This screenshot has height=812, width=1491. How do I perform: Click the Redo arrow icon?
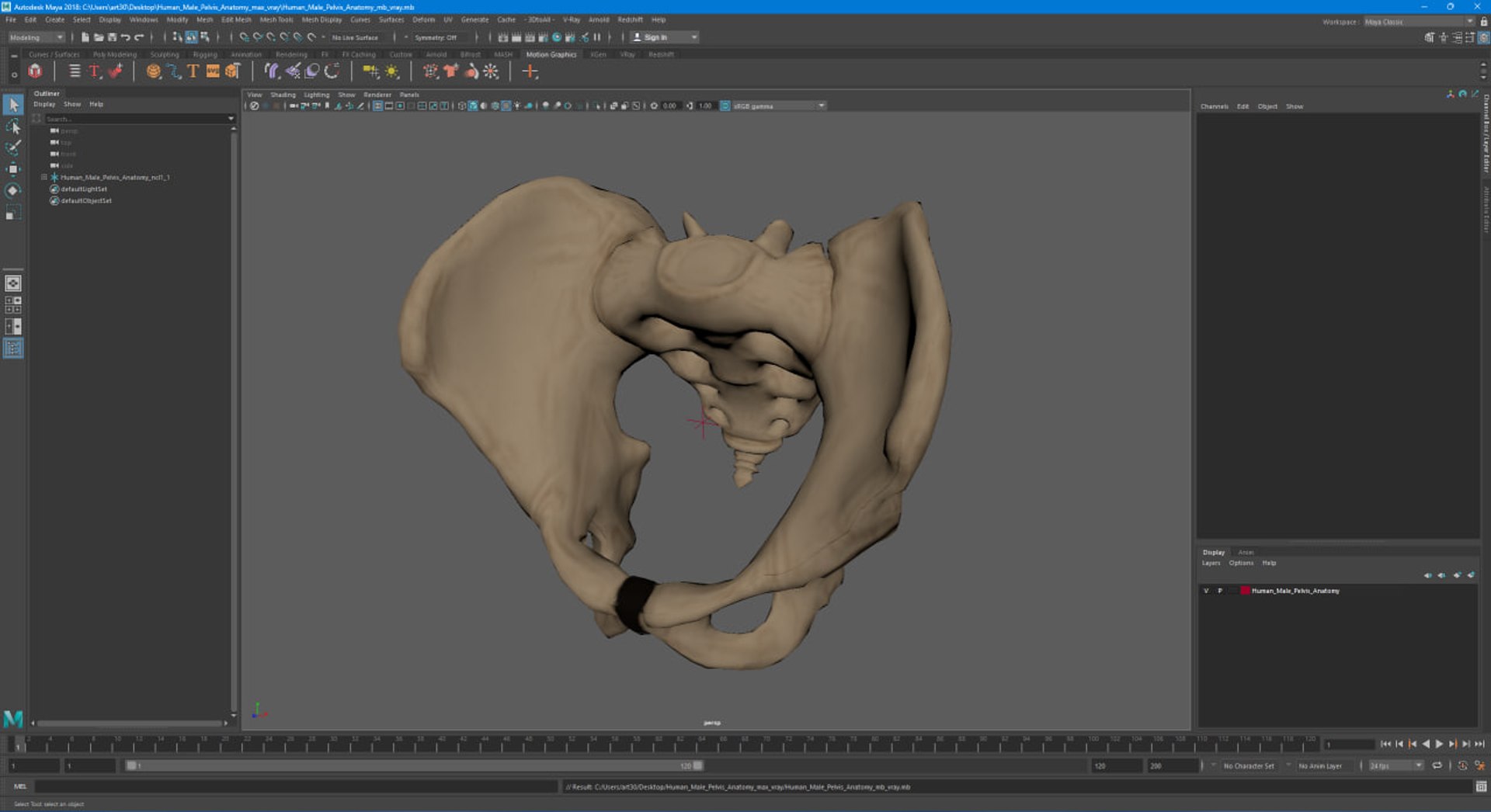point(139,37)
